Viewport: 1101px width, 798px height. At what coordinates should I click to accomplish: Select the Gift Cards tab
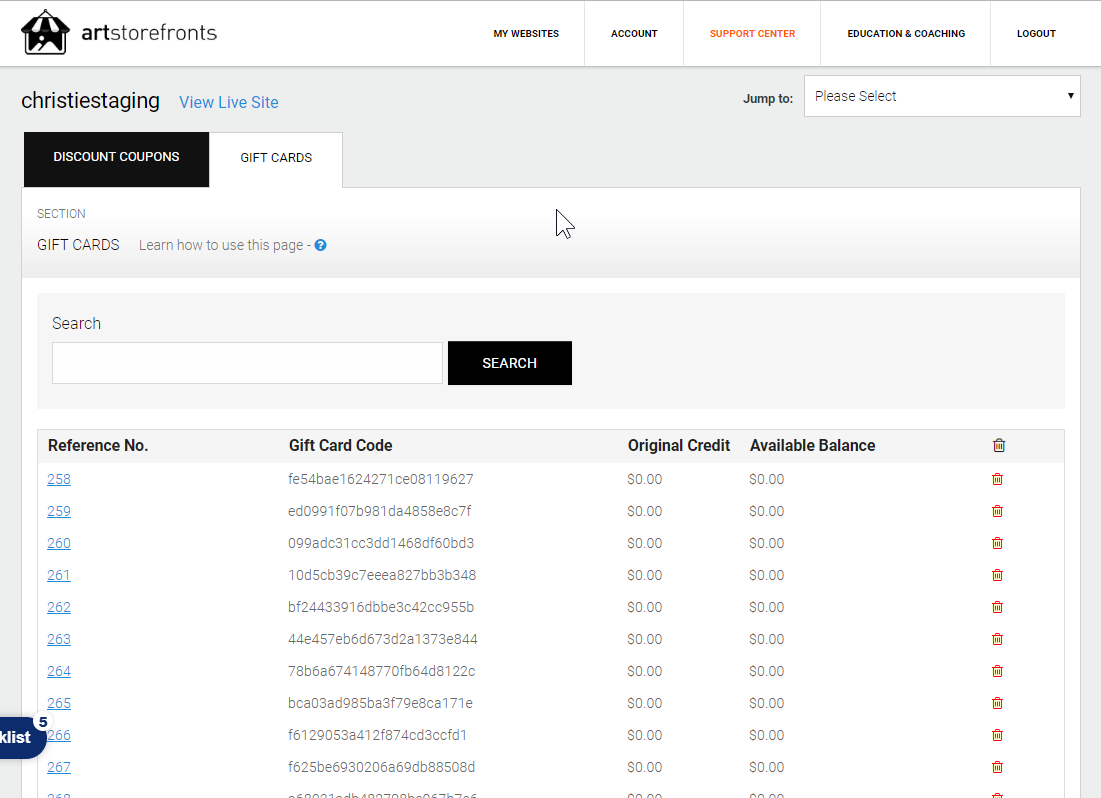tap(276, 158)
